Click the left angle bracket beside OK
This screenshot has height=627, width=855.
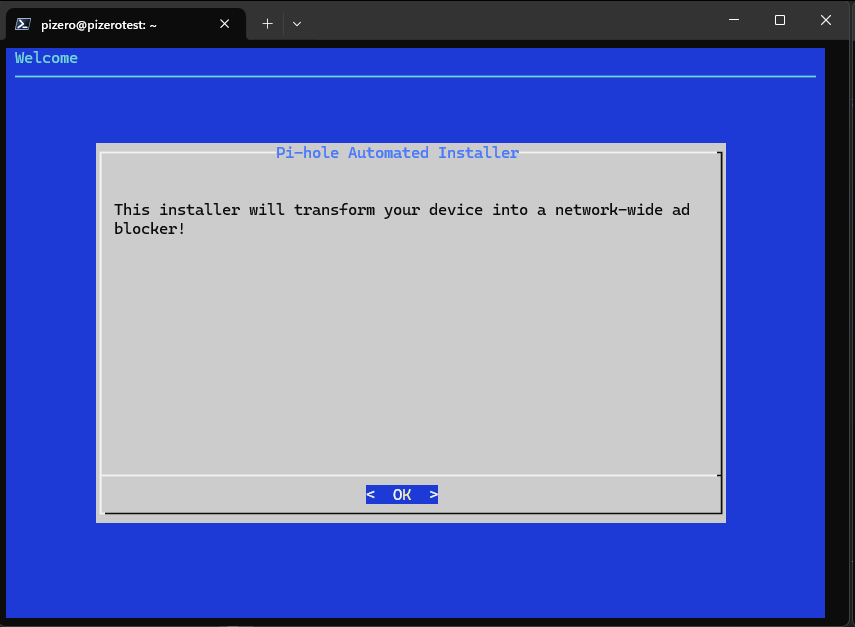(x=370, y=495)
